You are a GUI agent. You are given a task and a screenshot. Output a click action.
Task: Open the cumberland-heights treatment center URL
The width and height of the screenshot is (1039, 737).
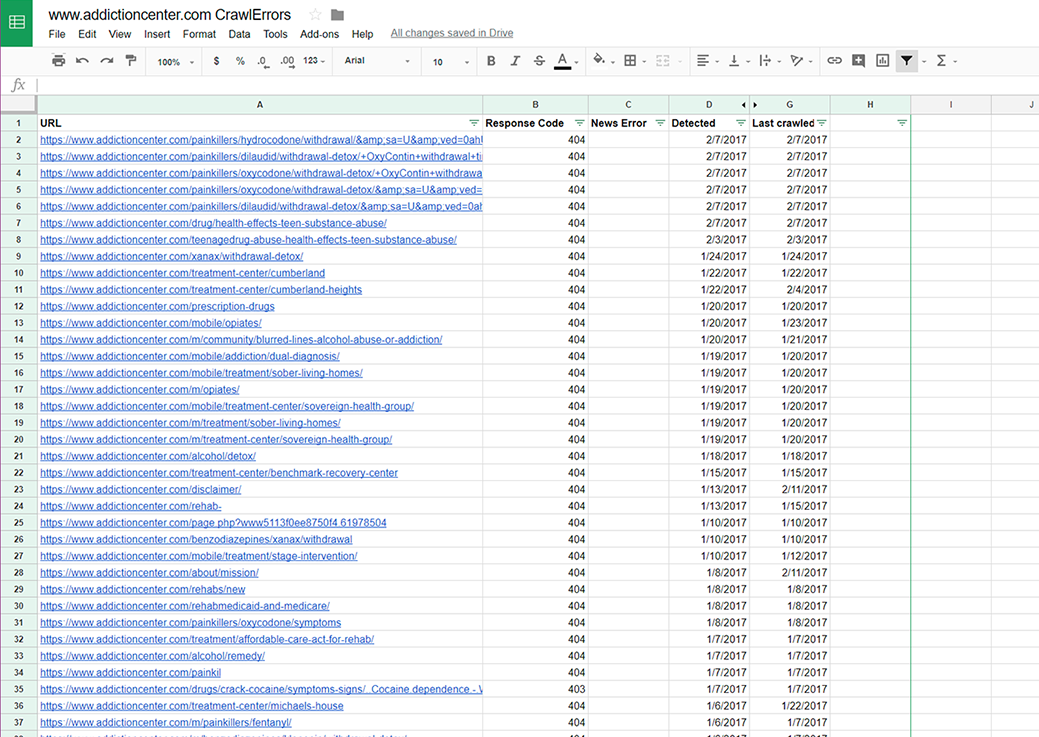[201, 290]
